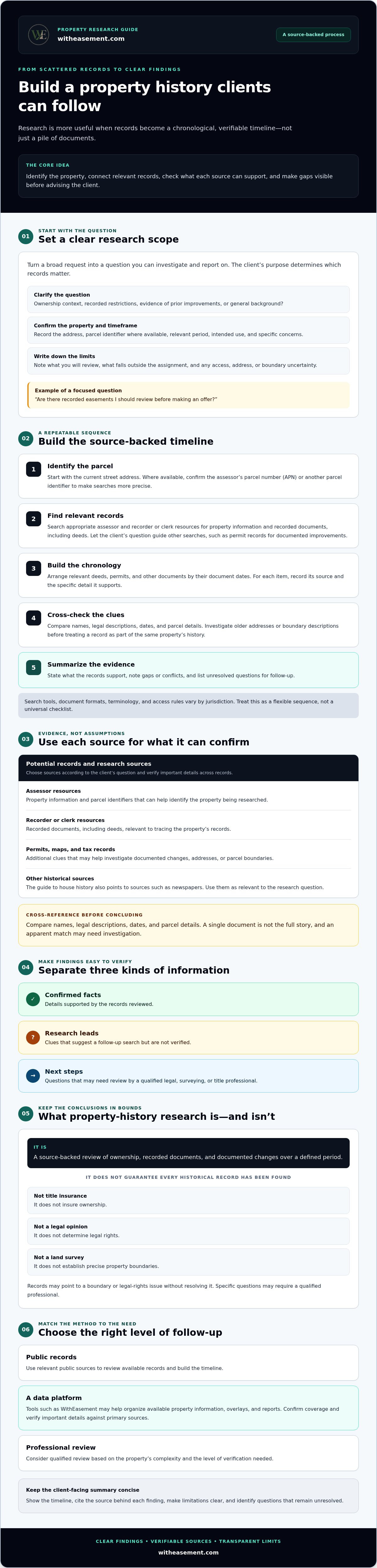
Task: Click the blue arrow Next steps icon
Action: coord(33,1076)
